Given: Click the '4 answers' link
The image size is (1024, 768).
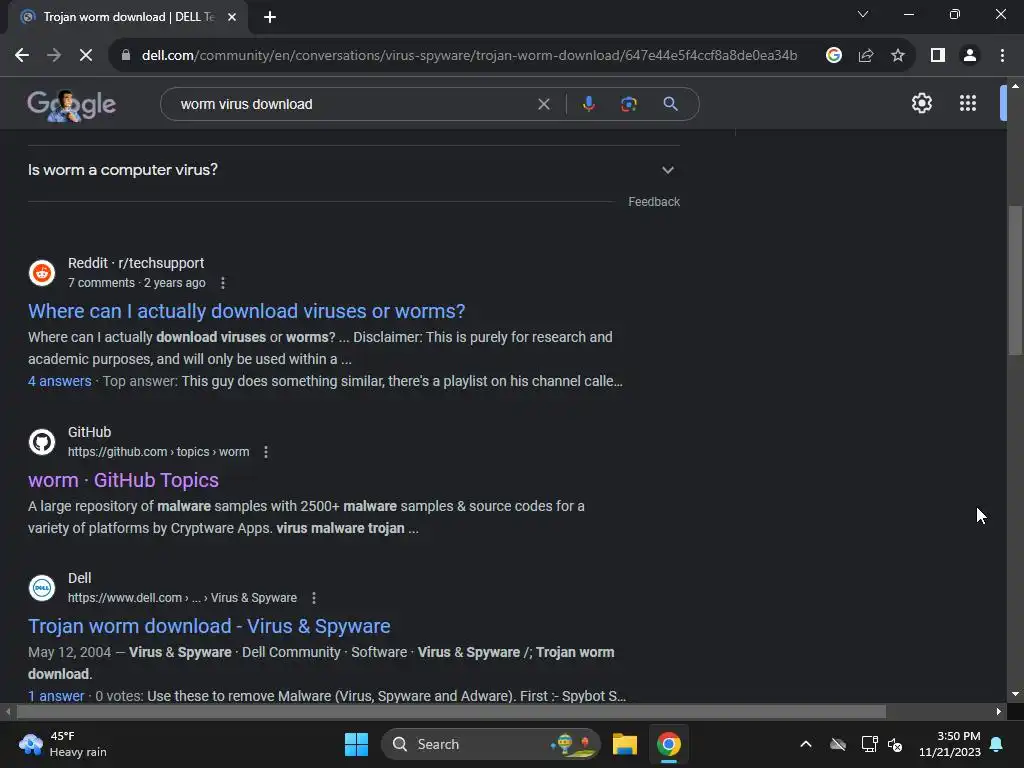Looking at the screenshot, I should [59, 381].
